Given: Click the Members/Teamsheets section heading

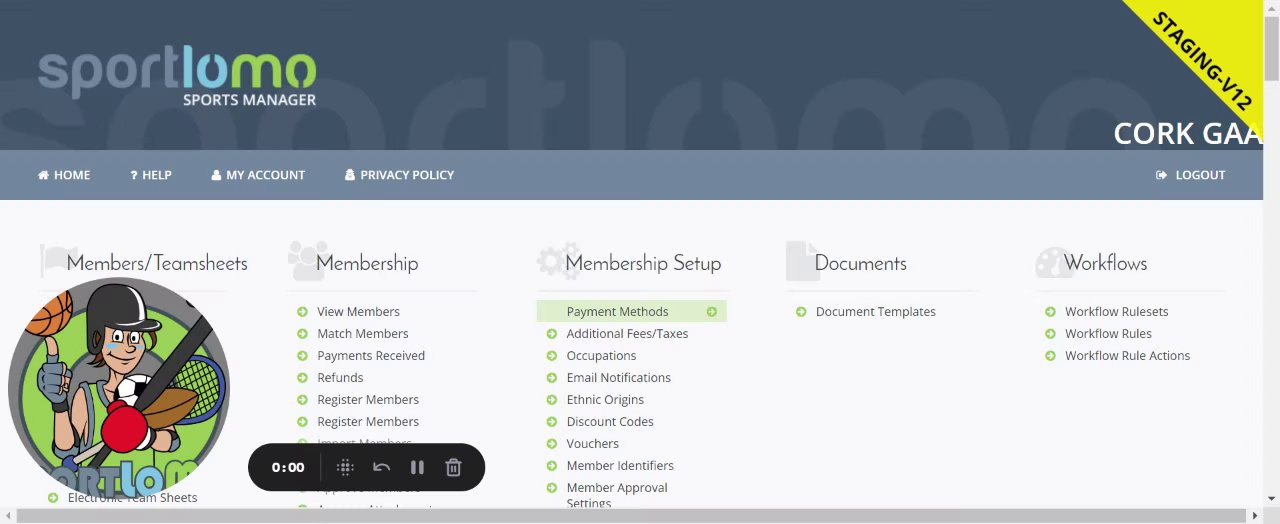Looking at the screenshot, I should click(x=157, y=264).
